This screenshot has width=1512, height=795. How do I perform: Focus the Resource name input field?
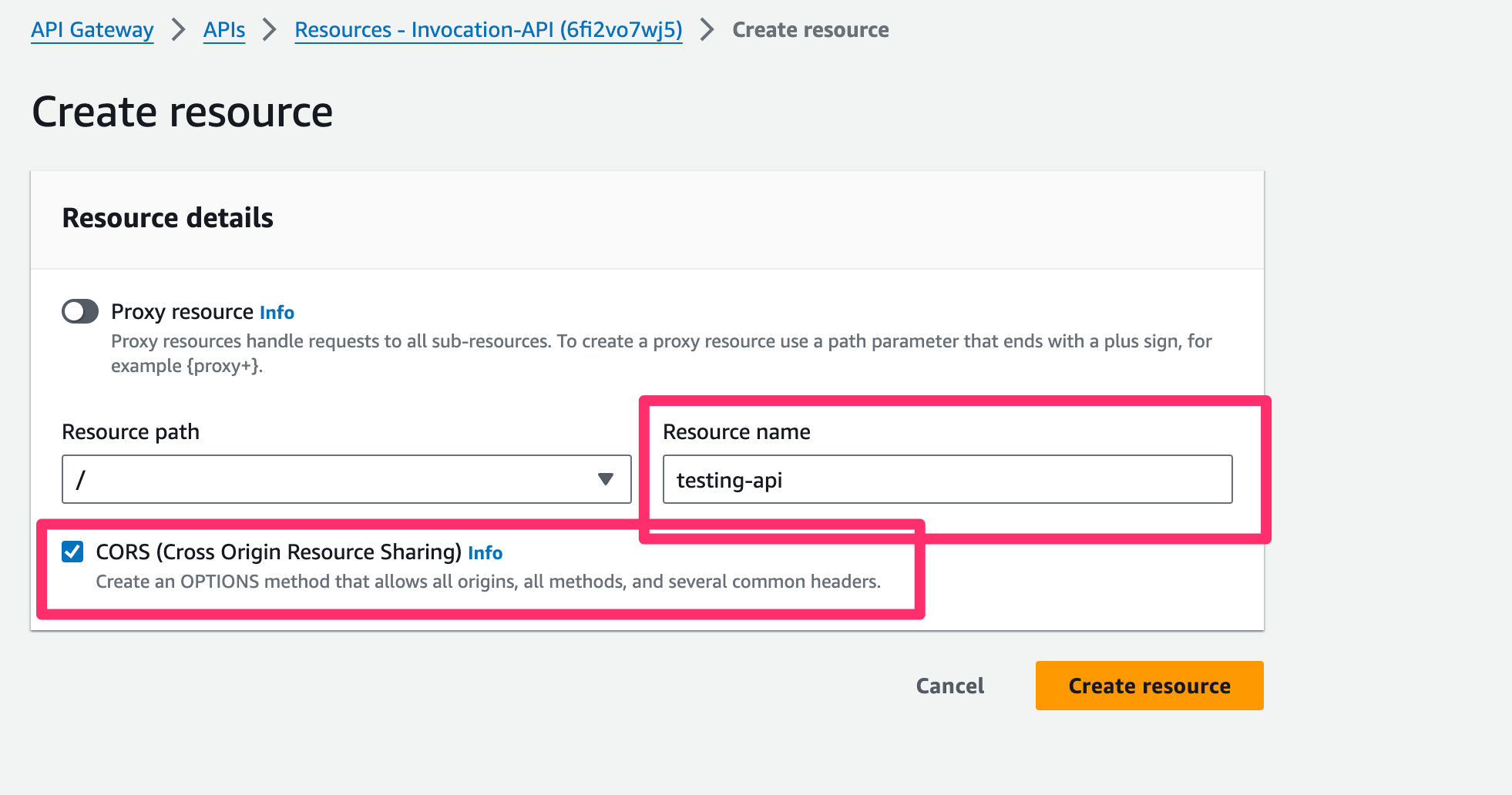(947, 479)
